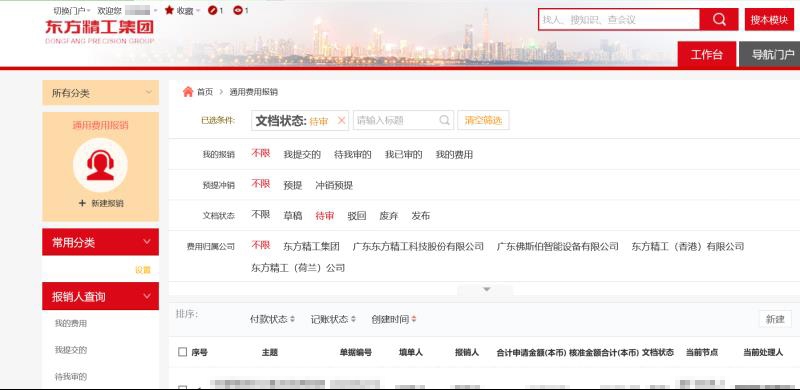Select 不限 in 我的报销 row

click(x=260, y=153)
